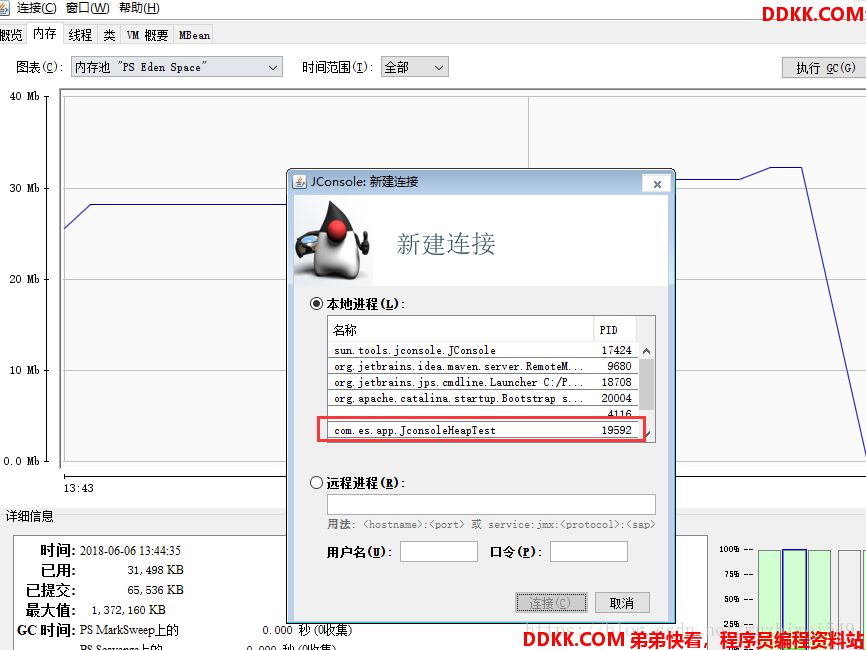Viewport: 866px width, 650px height.
Task: Click the 连接(C) button in the dialog
Action: click(551, 603)
